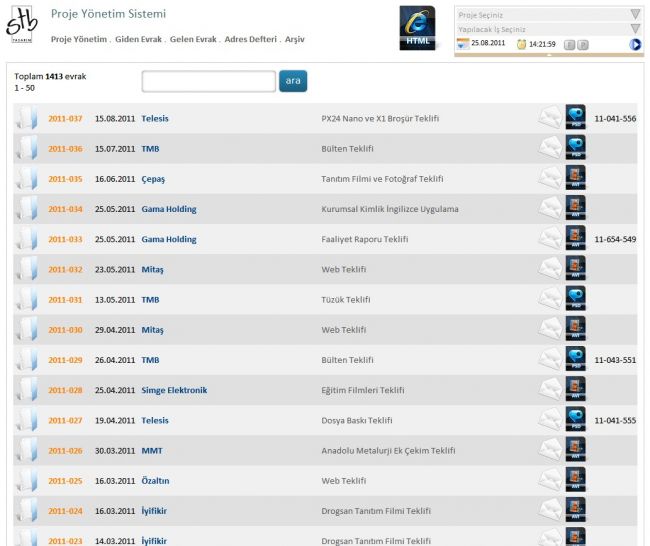The width and height of the screenshot is (650, 546).
Task: Open the PSD file icon for 2011-037
Action: click(x=575, y=118)
